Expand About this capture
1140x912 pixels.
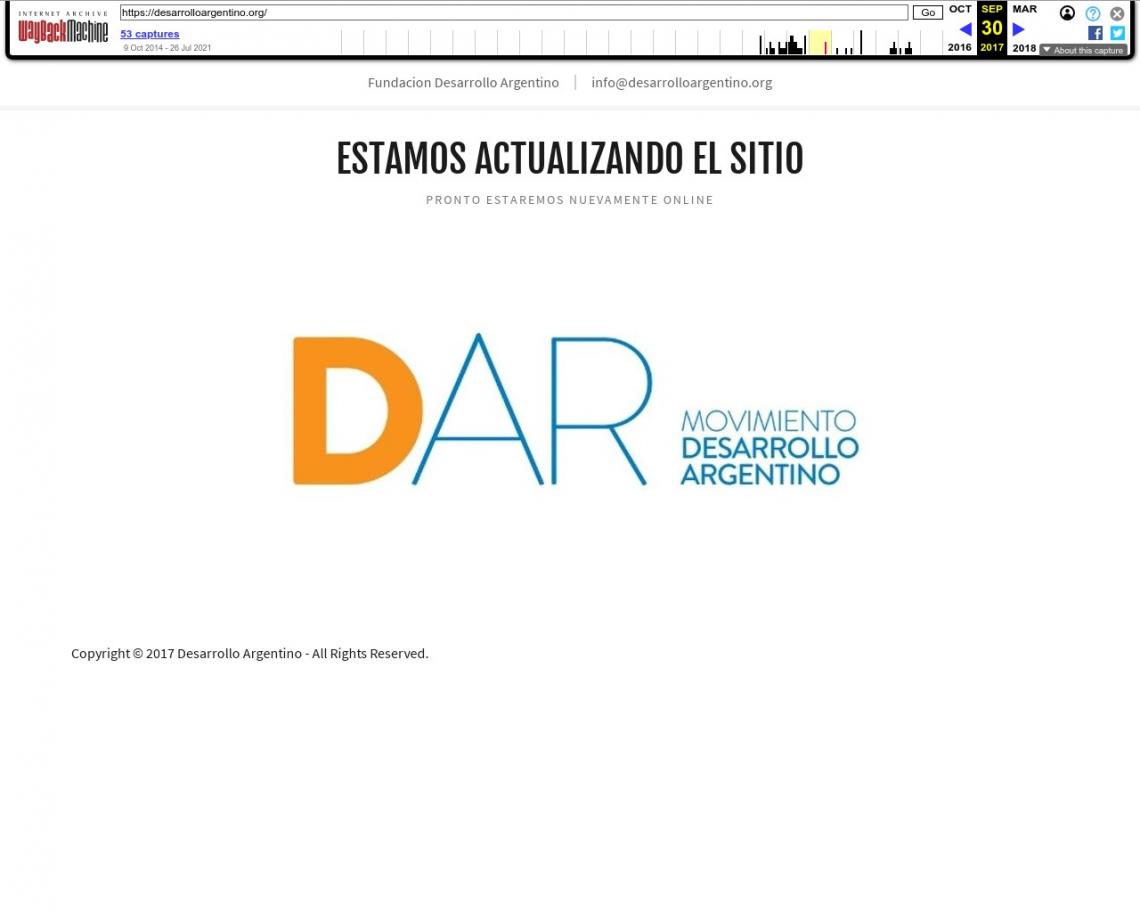coord(1083,50)
